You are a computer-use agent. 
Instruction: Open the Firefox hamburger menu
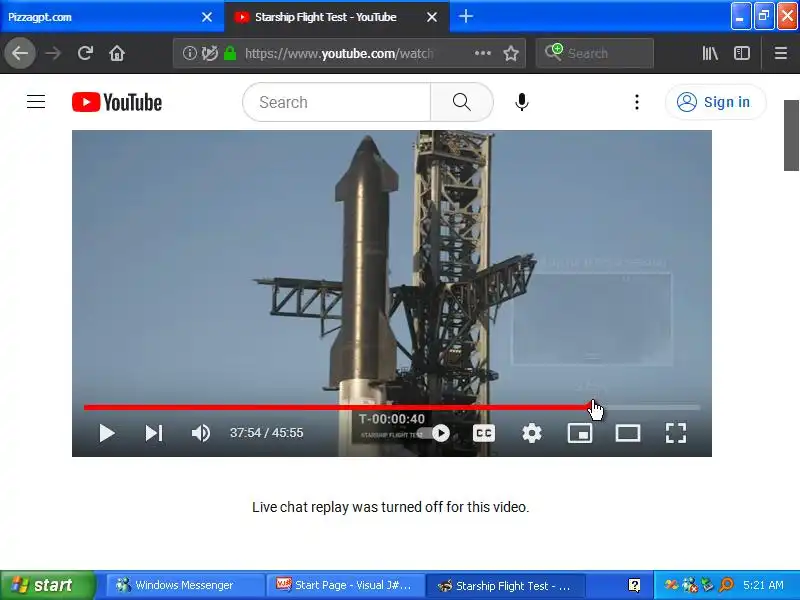pos(781,53)
